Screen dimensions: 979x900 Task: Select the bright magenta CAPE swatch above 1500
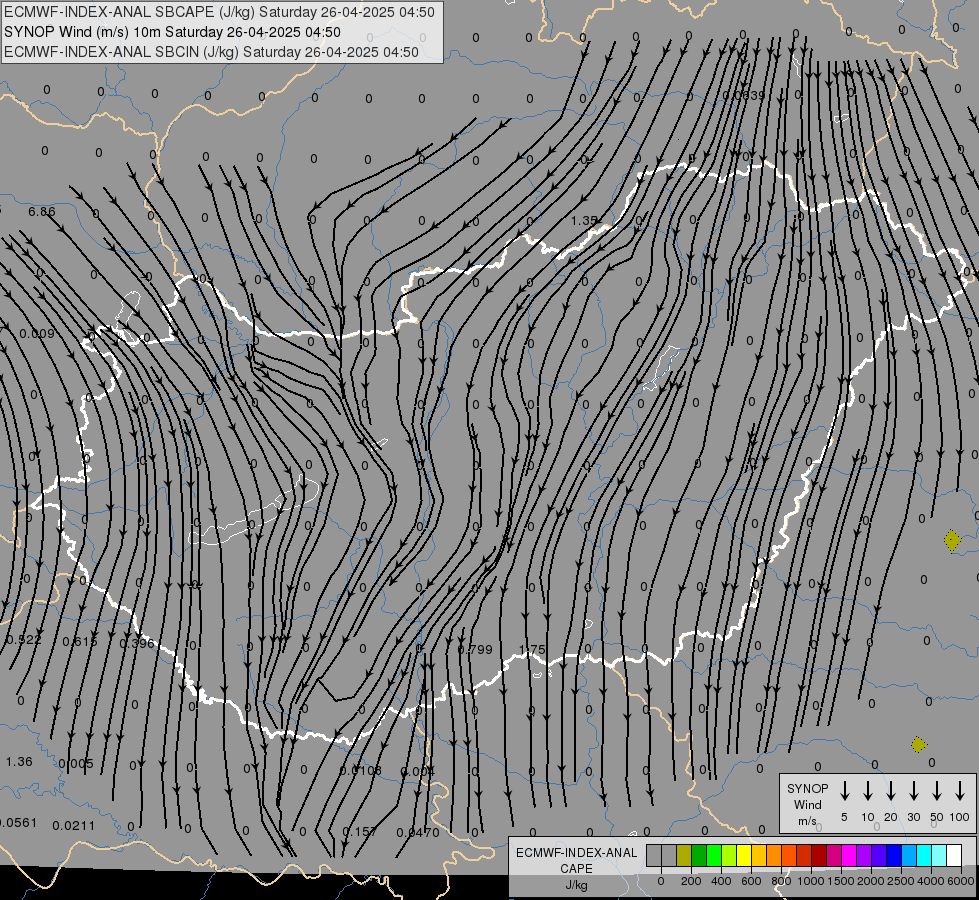click(849, 855)
